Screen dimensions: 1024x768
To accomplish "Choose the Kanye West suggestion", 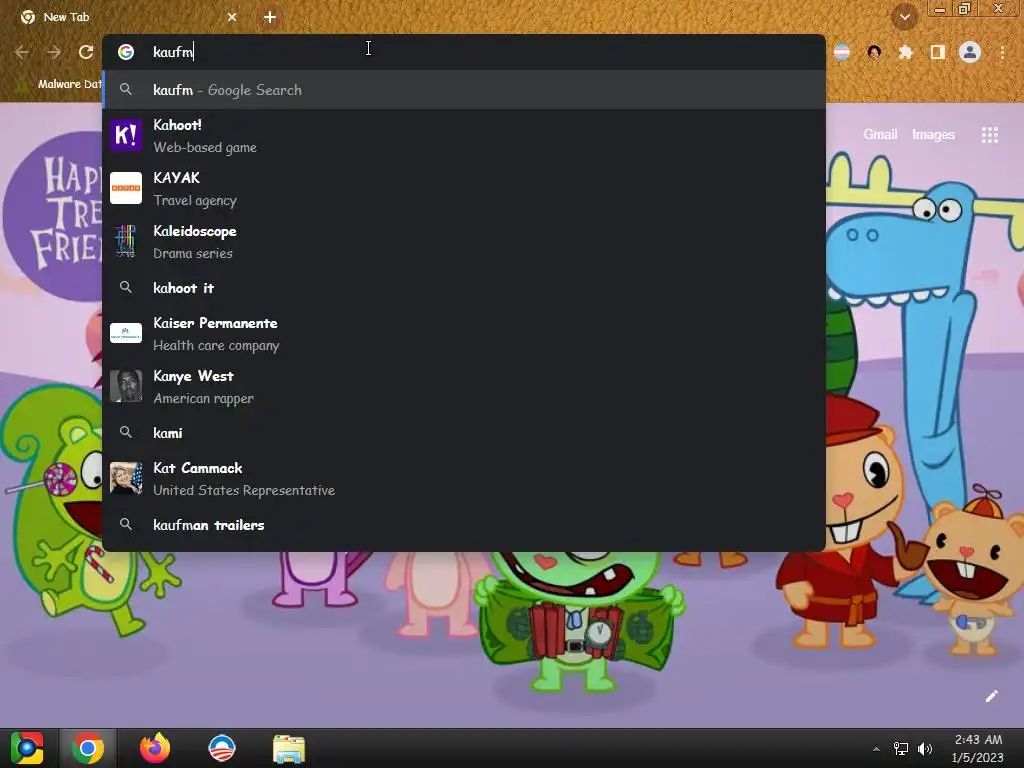I will [464, 387].
